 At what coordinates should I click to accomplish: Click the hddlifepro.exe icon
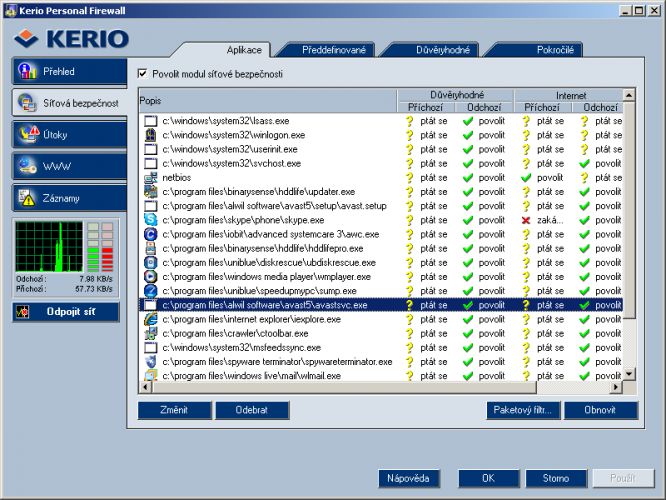(x=150, y=249)
